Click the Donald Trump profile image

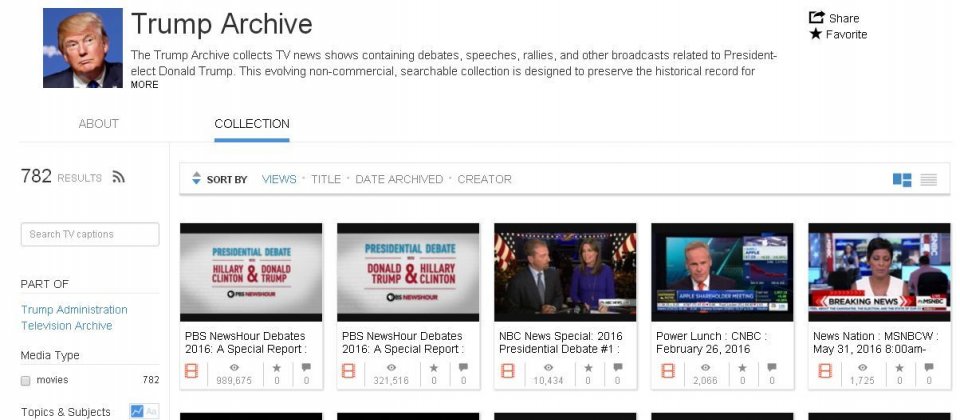pyautogui.click(x=83, y=48)
